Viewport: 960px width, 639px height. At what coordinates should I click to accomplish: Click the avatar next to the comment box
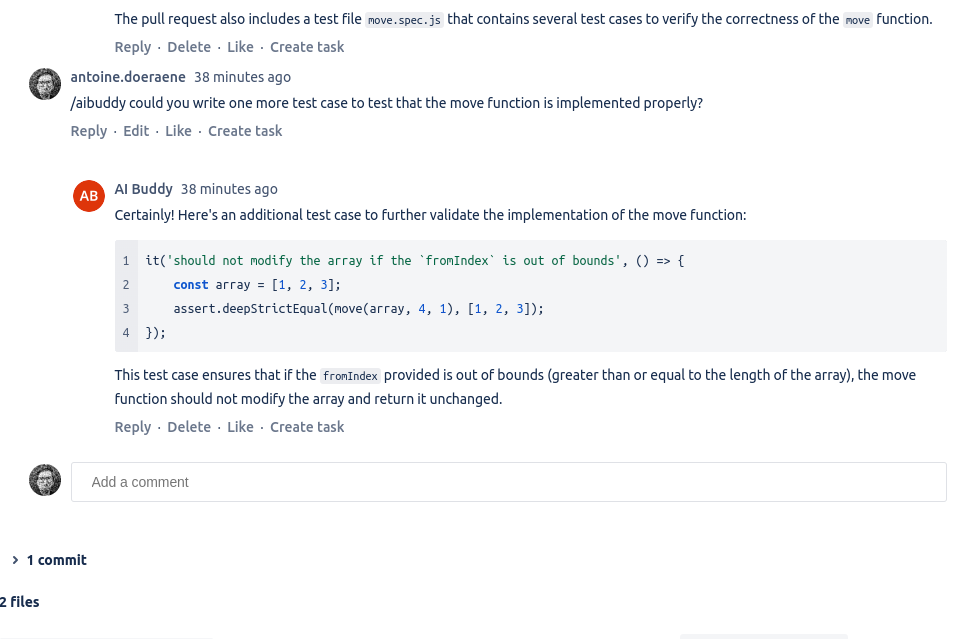(45, 480)
